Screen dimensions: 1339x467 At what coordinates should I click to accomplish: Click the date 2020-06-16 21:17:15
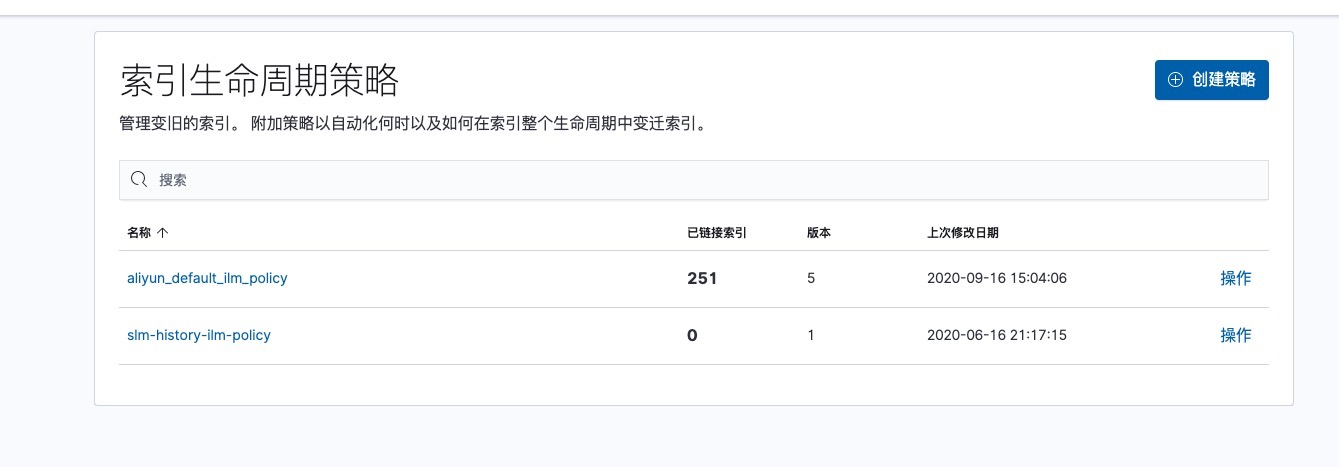997,335
